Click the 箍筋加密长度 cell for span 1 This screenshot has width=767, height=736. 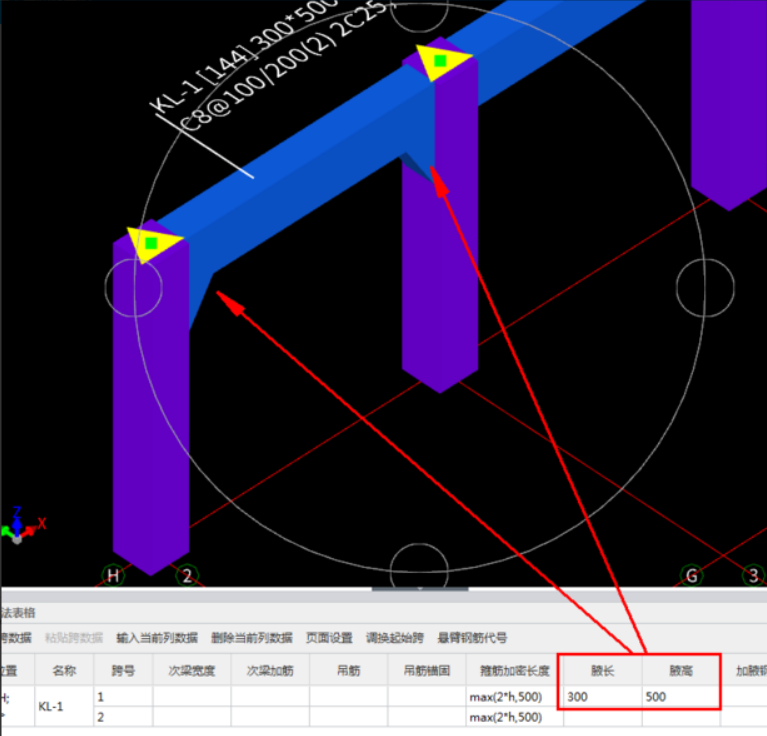pos(513,696)
